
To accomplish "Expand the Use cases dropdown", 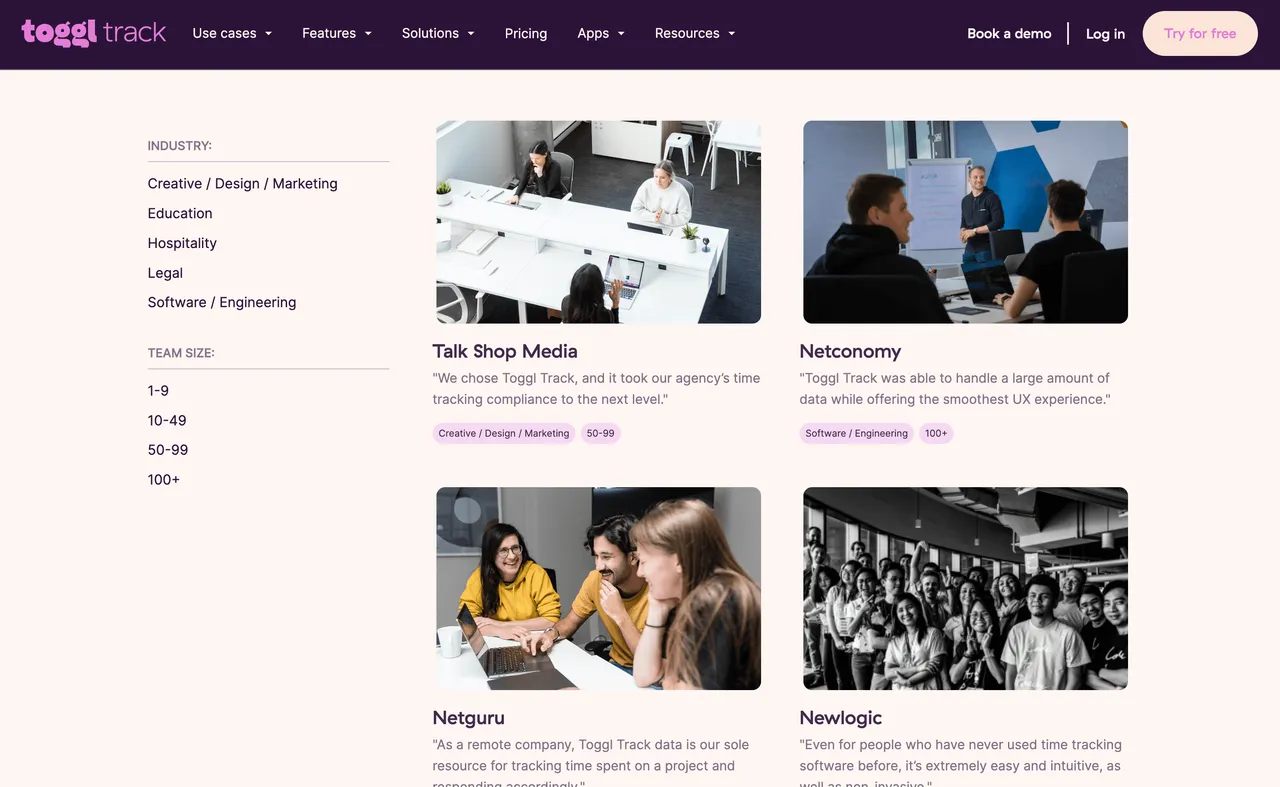I will tap(232, 33).
